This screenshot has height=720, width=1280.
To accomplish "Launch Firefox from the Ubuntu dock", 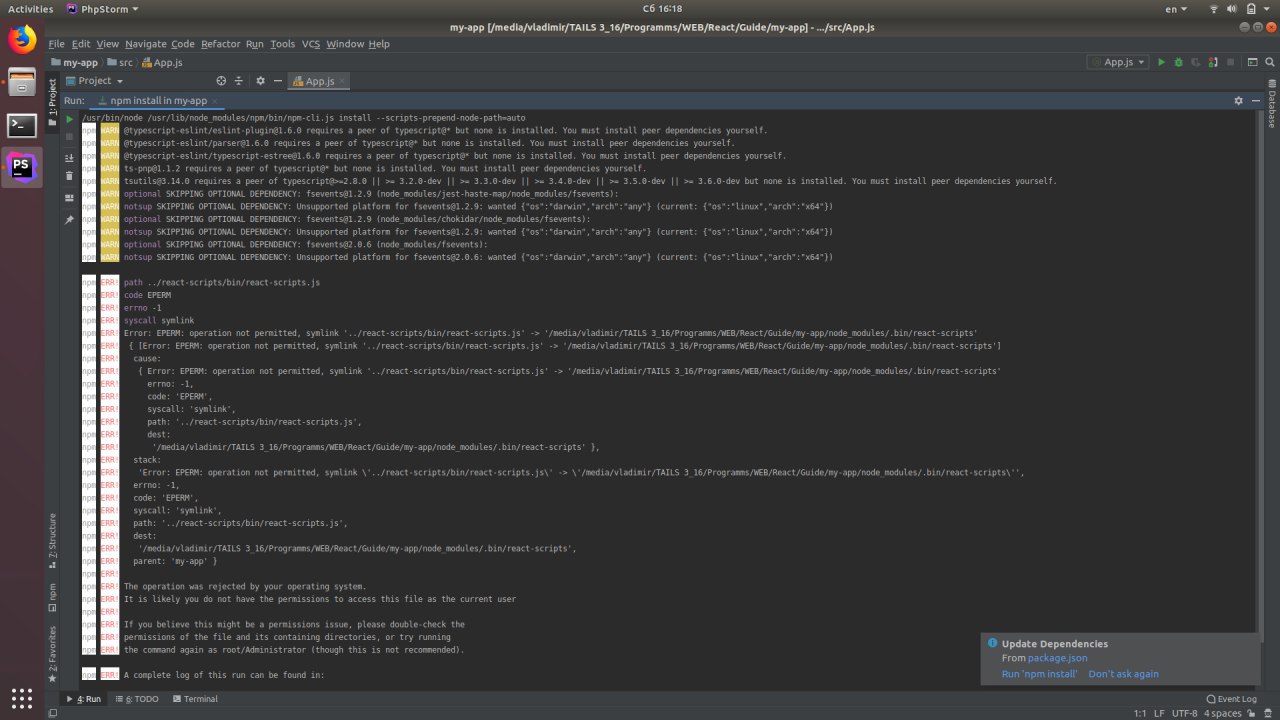I will 22,40.
